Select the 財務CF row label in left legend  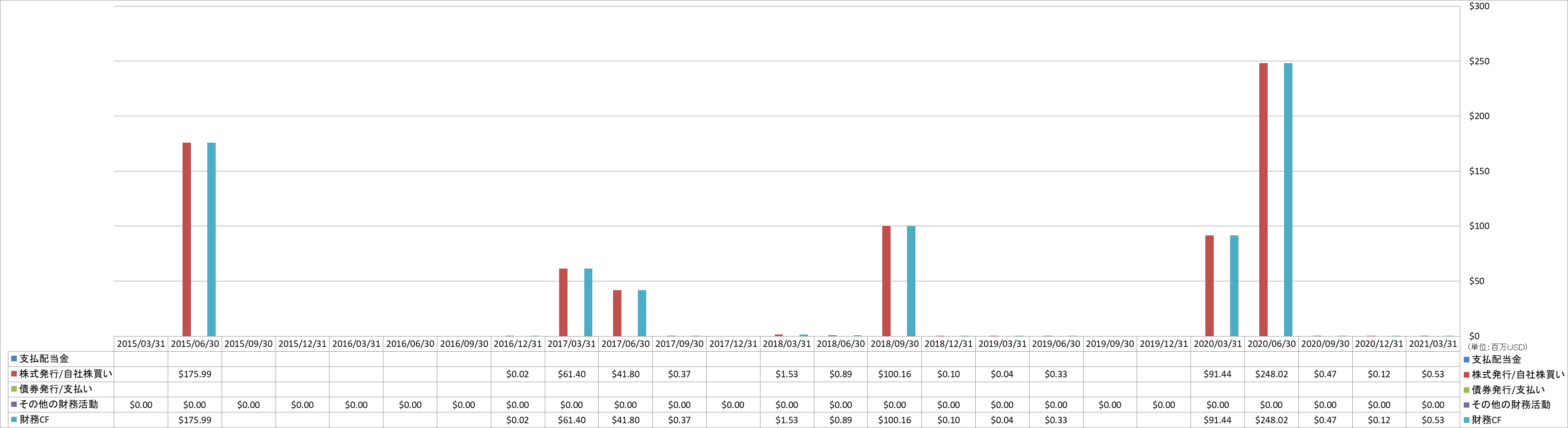click(x=34, y=420)
